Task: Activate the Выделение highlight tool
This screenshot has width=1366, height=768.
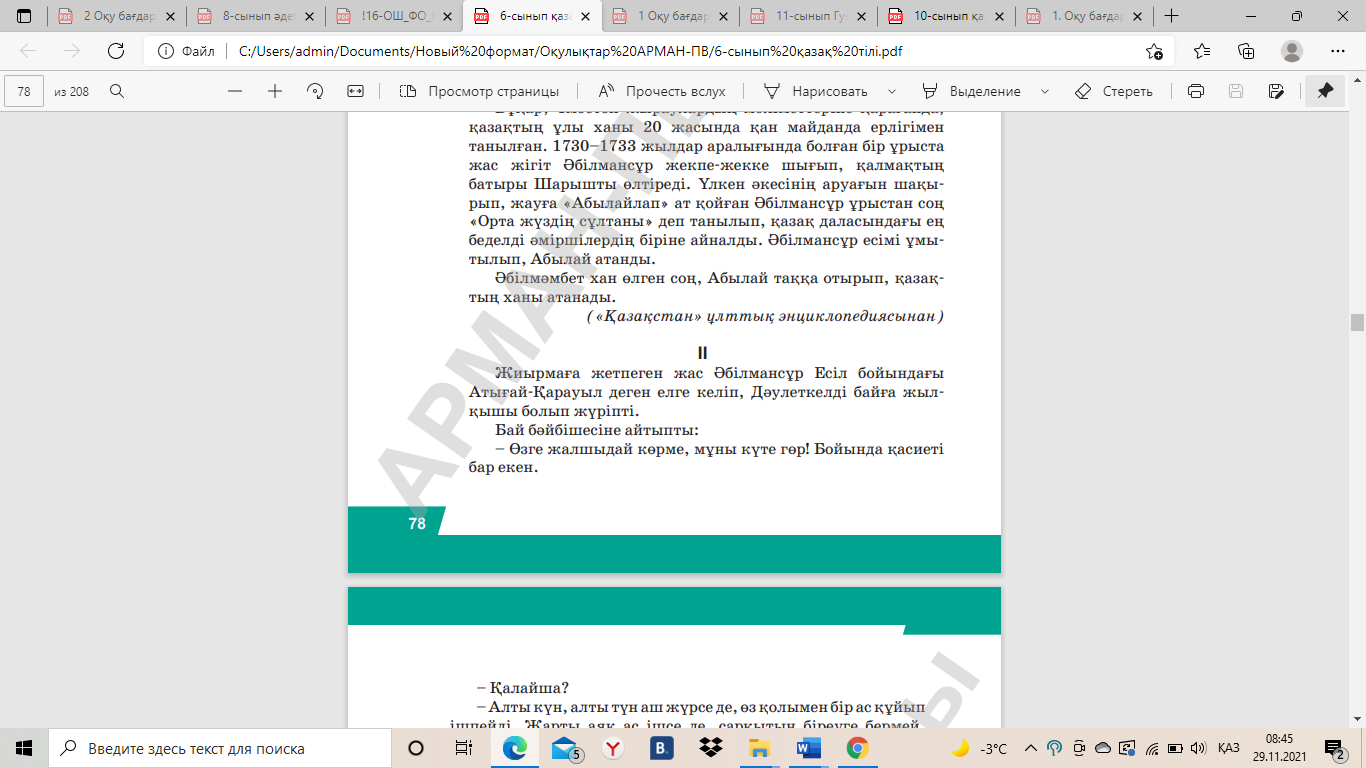Action: coord(972,91)
